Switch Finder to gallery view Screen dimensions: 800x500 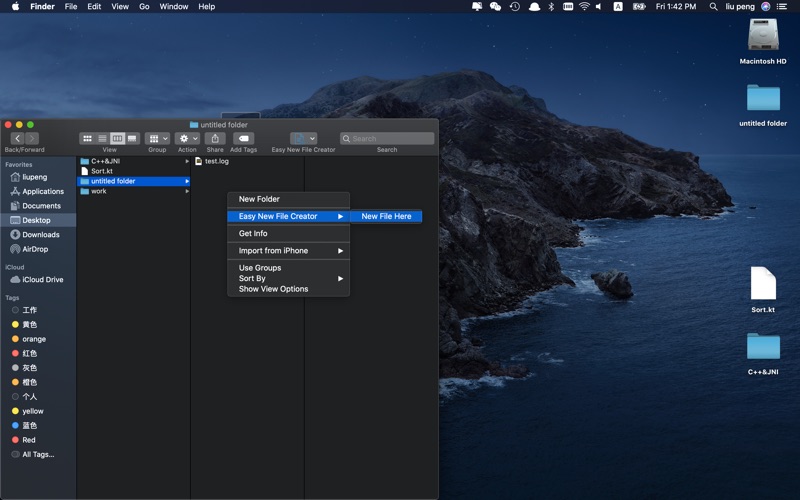[x=132, y=138]
